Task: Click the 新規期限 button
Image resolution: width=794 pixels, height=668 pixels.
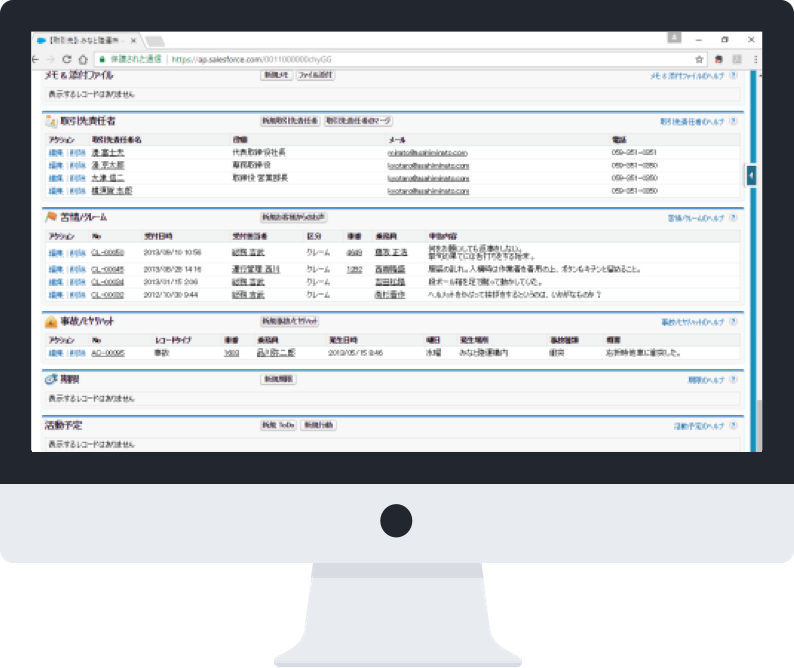Action: [278, 379]
